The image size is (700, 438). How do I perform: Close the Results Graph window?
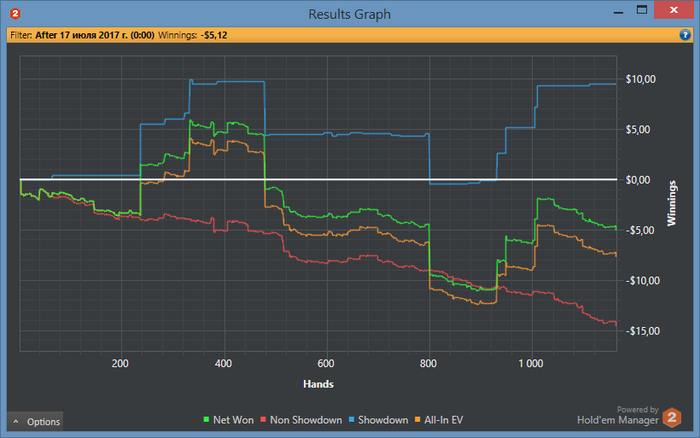click(x=674, y=10)
